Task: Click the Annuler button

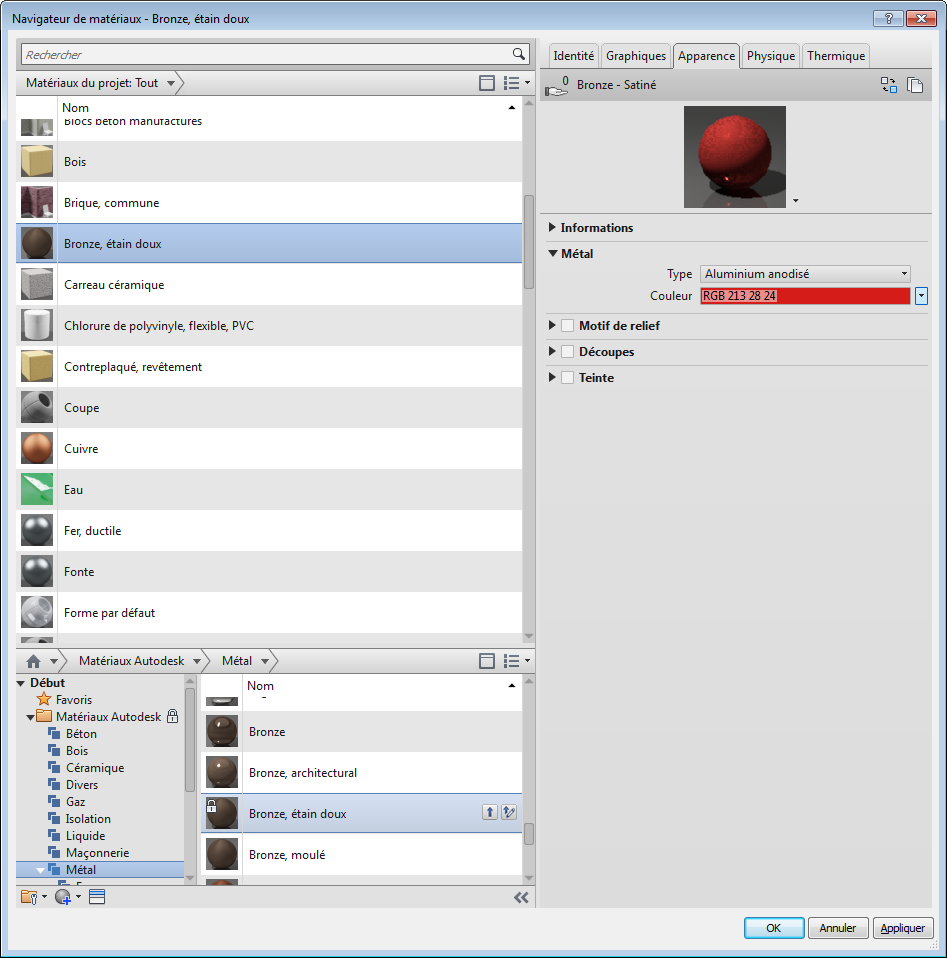Action: (x=838, y=928)
